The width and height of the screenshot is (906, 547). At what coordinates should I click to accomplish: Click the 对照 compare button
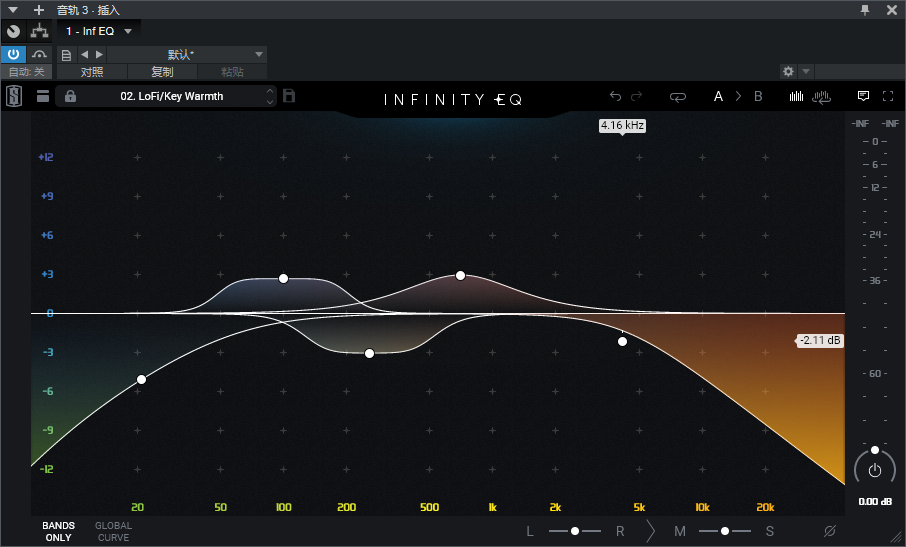pos(92,72)
